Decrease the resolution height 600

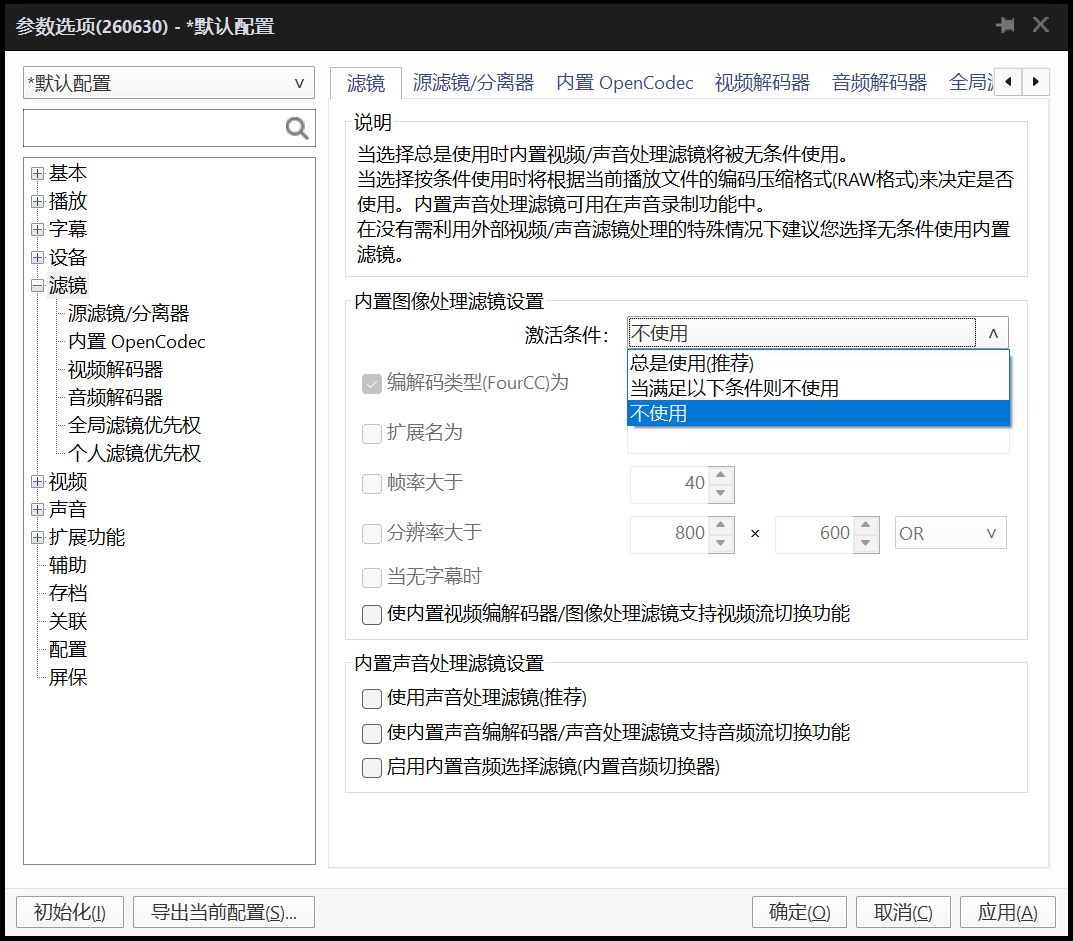866,543
